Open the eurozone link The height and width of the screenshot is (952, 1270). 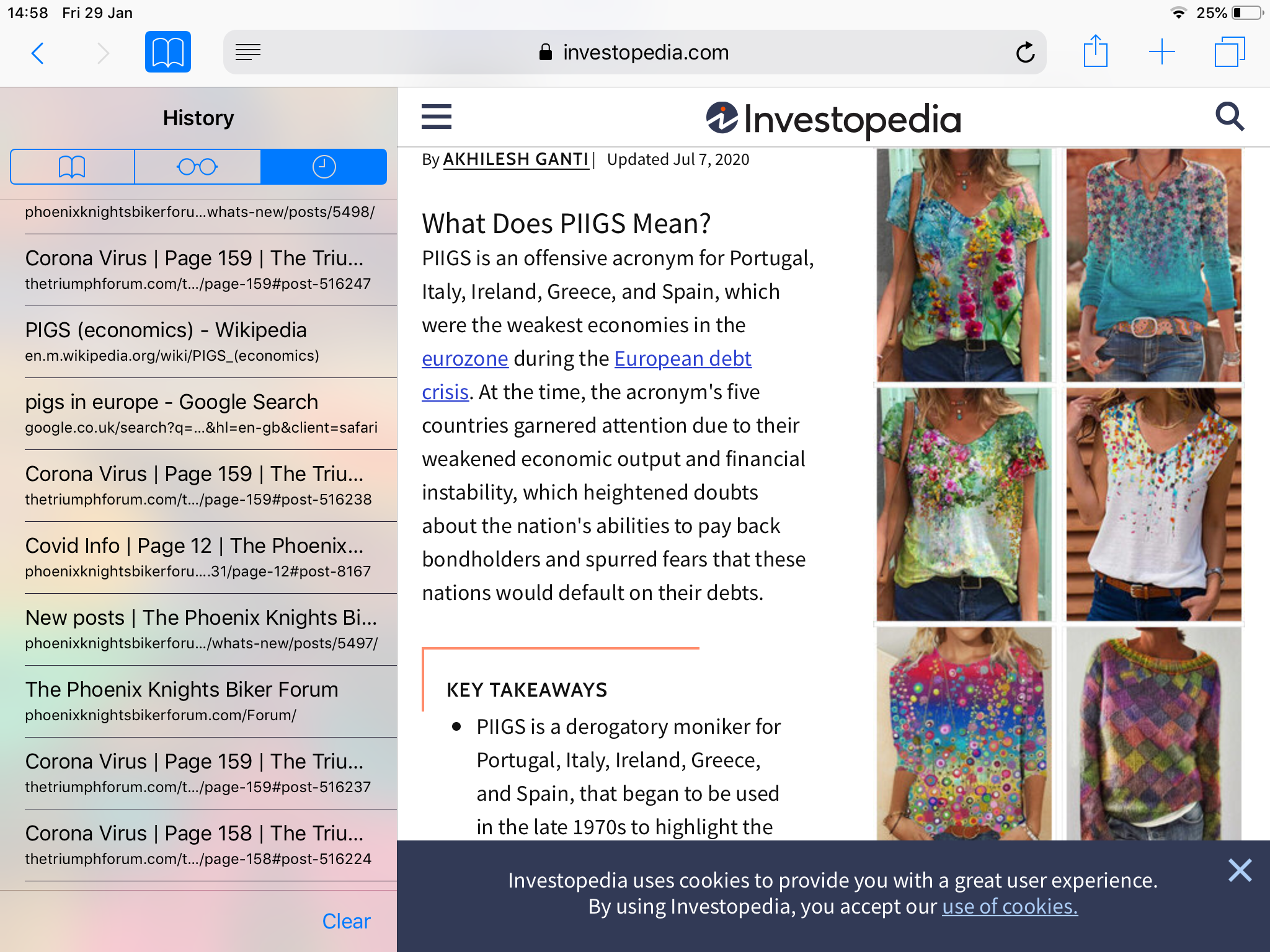(464, 359)
